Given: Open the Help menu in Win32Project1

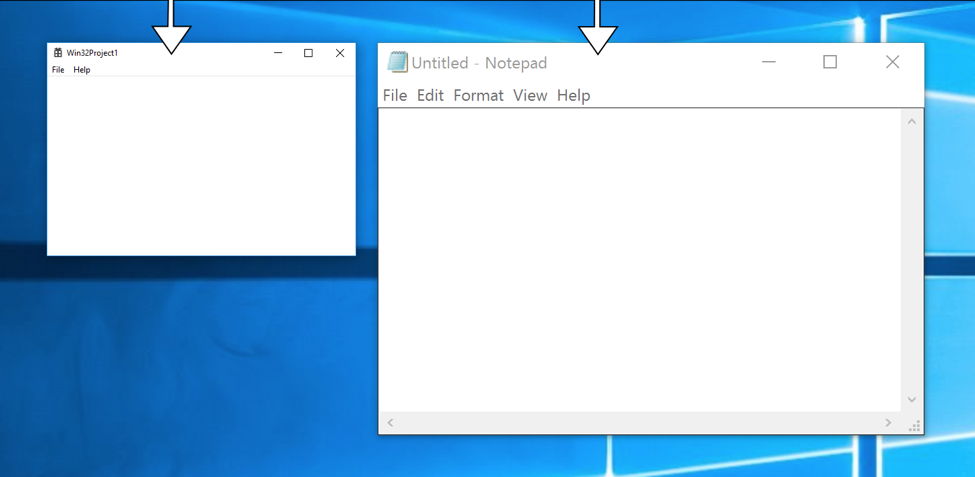Looking at the screenshot, I should pyautogui.click(x=81, y=70).
